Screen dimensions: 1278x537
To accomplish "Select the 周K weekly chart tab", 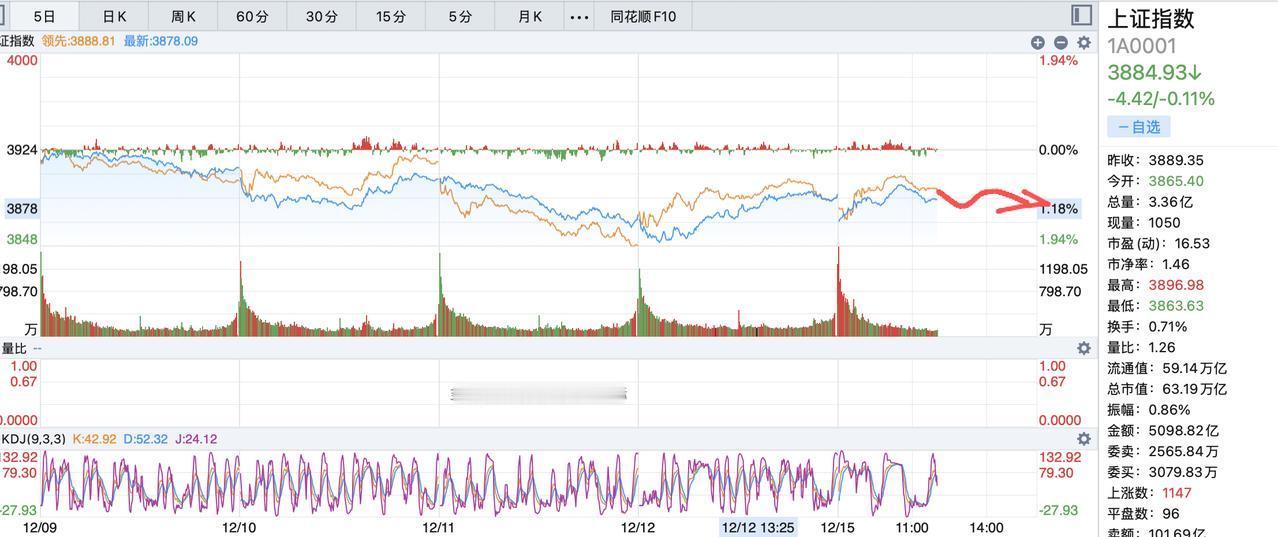I will click(183, 16).
